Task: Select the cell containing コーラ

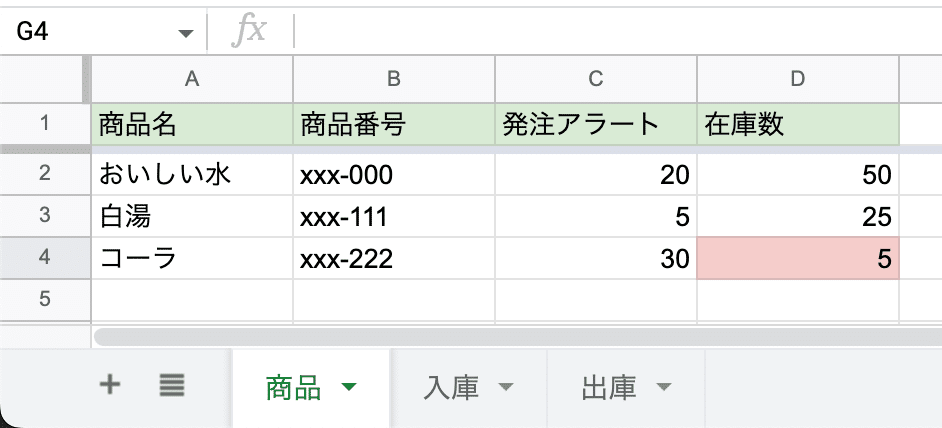Action: coord(192,258)
